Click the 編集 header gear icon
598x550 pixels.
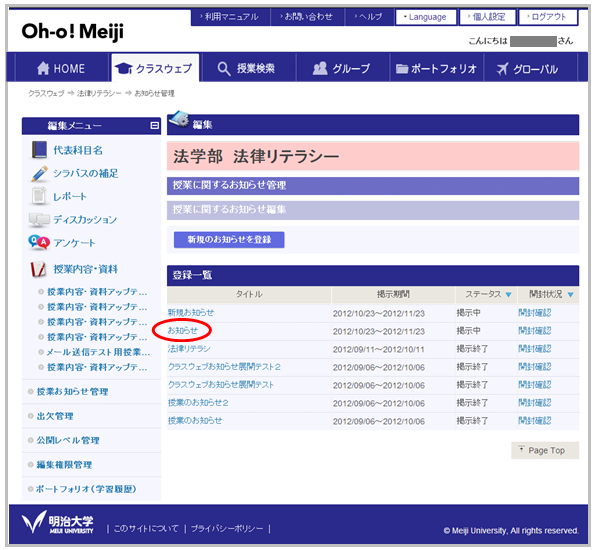[178, 119]
